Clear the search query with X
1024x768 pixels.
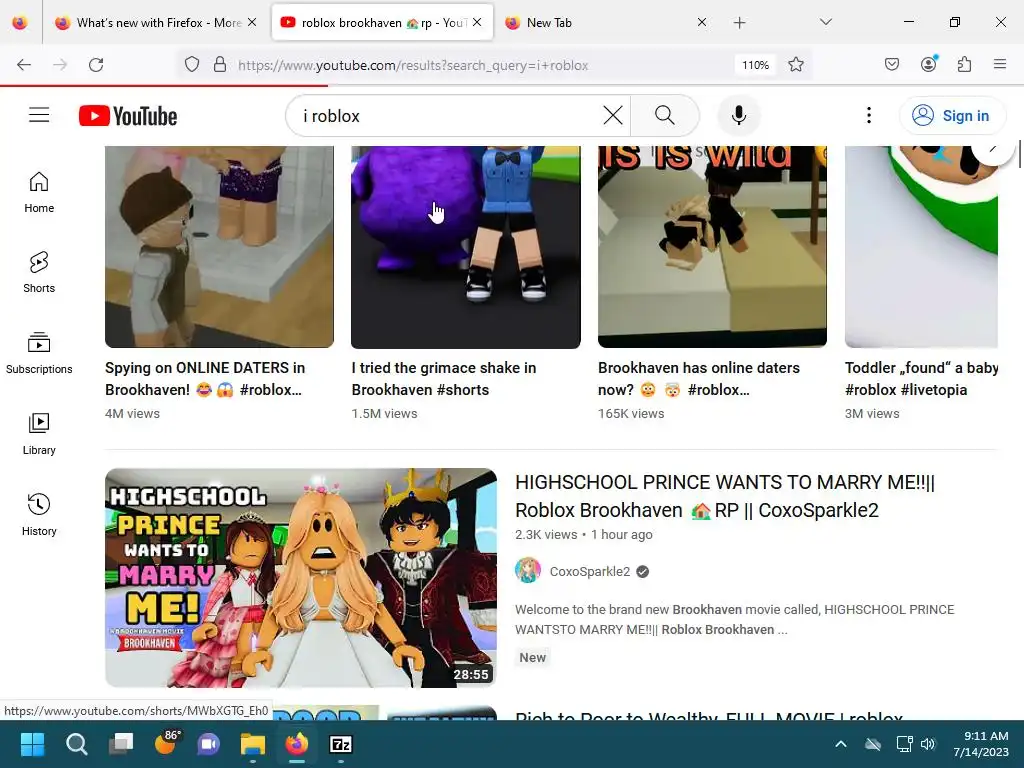(613, 116)
